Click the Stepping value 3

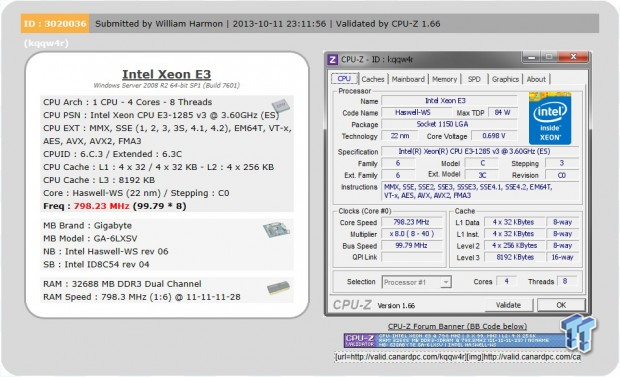click(x=562, y=163)
